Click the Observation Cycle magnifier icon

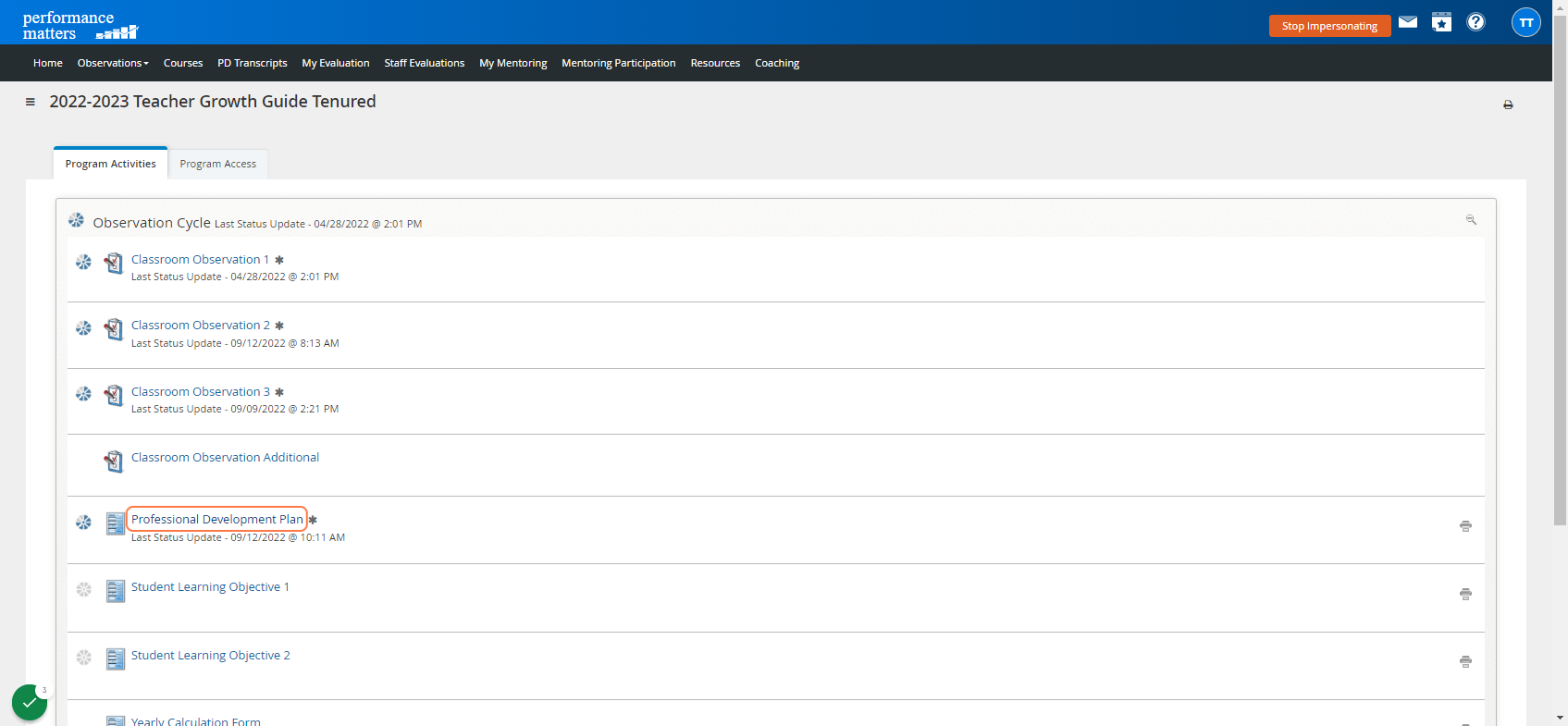1471,220
